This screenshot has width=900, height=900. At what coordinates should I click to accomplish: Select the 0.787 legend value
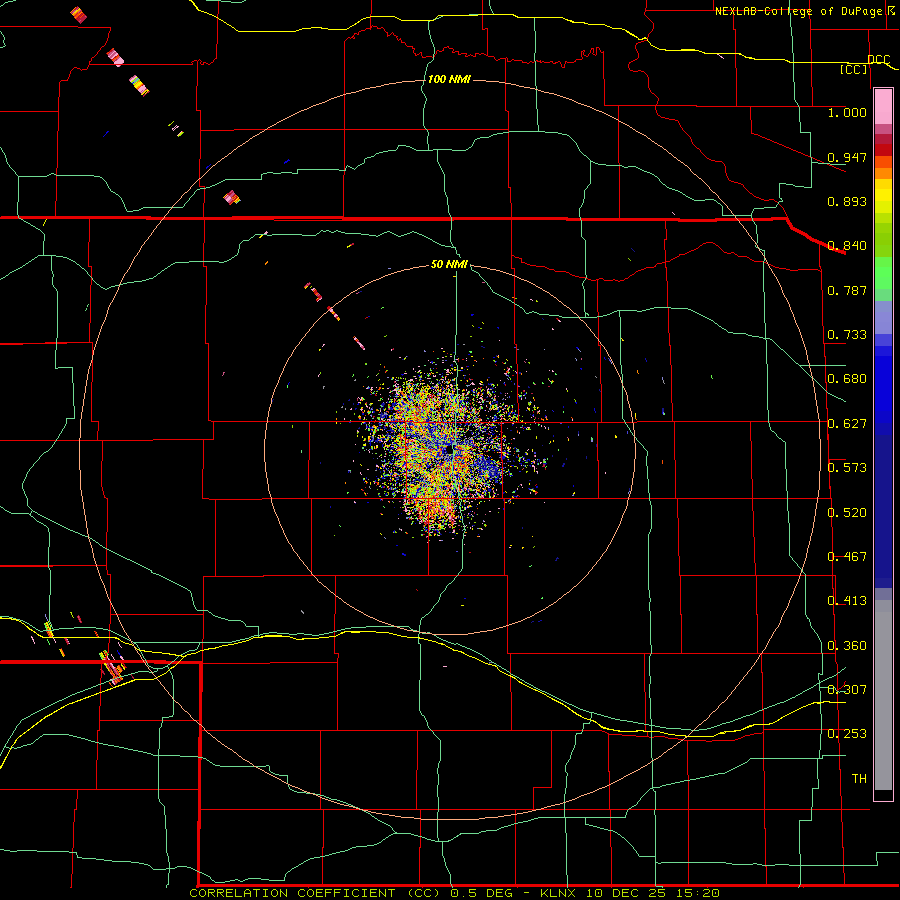847,290
